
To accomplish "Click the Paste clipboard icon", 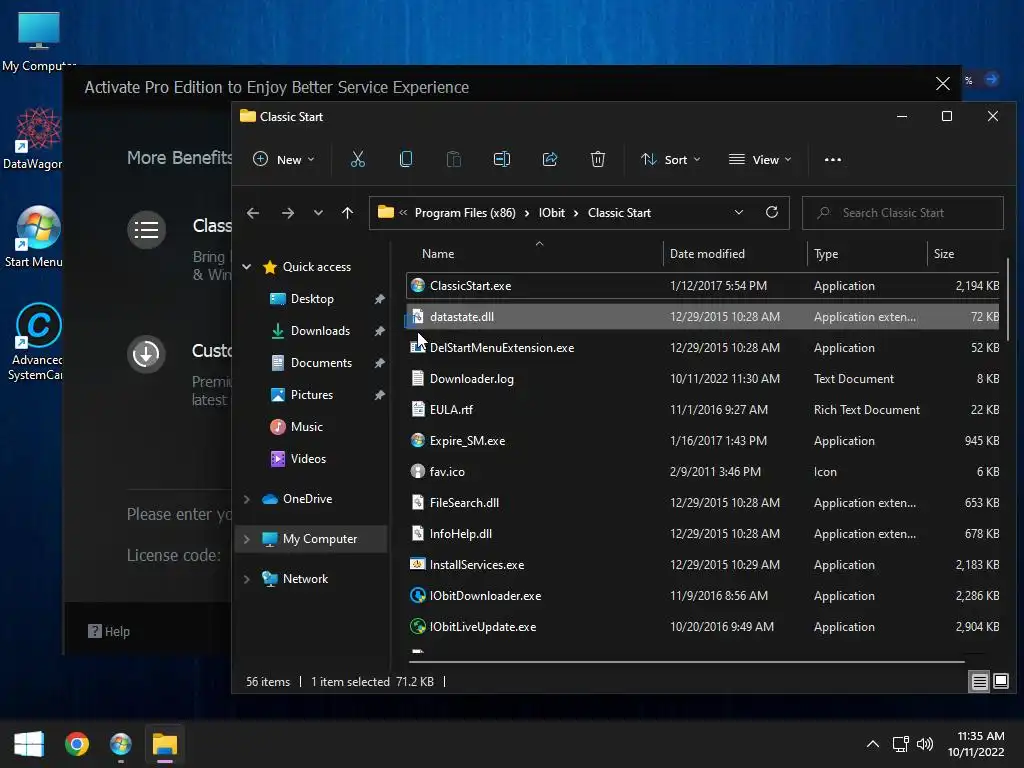I will pos(453,159).
